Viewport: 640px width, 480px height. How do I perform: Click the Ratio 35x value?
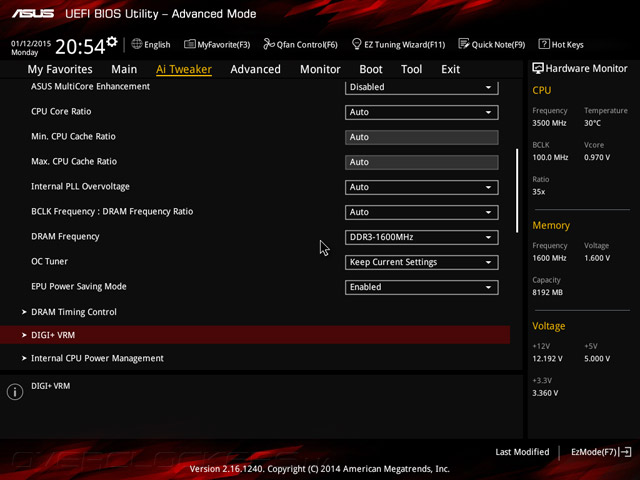tap(538, 191)
